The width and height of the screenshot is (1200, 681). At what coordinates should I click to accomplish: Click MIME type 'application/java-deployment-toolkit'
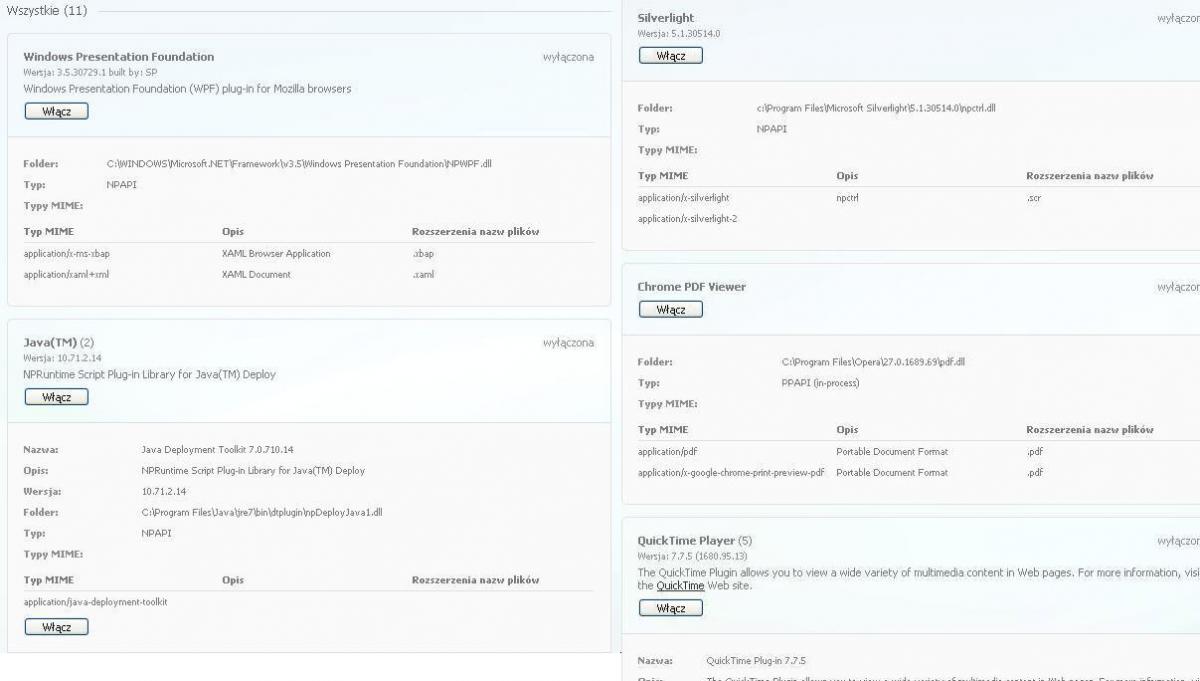(95, 602)
